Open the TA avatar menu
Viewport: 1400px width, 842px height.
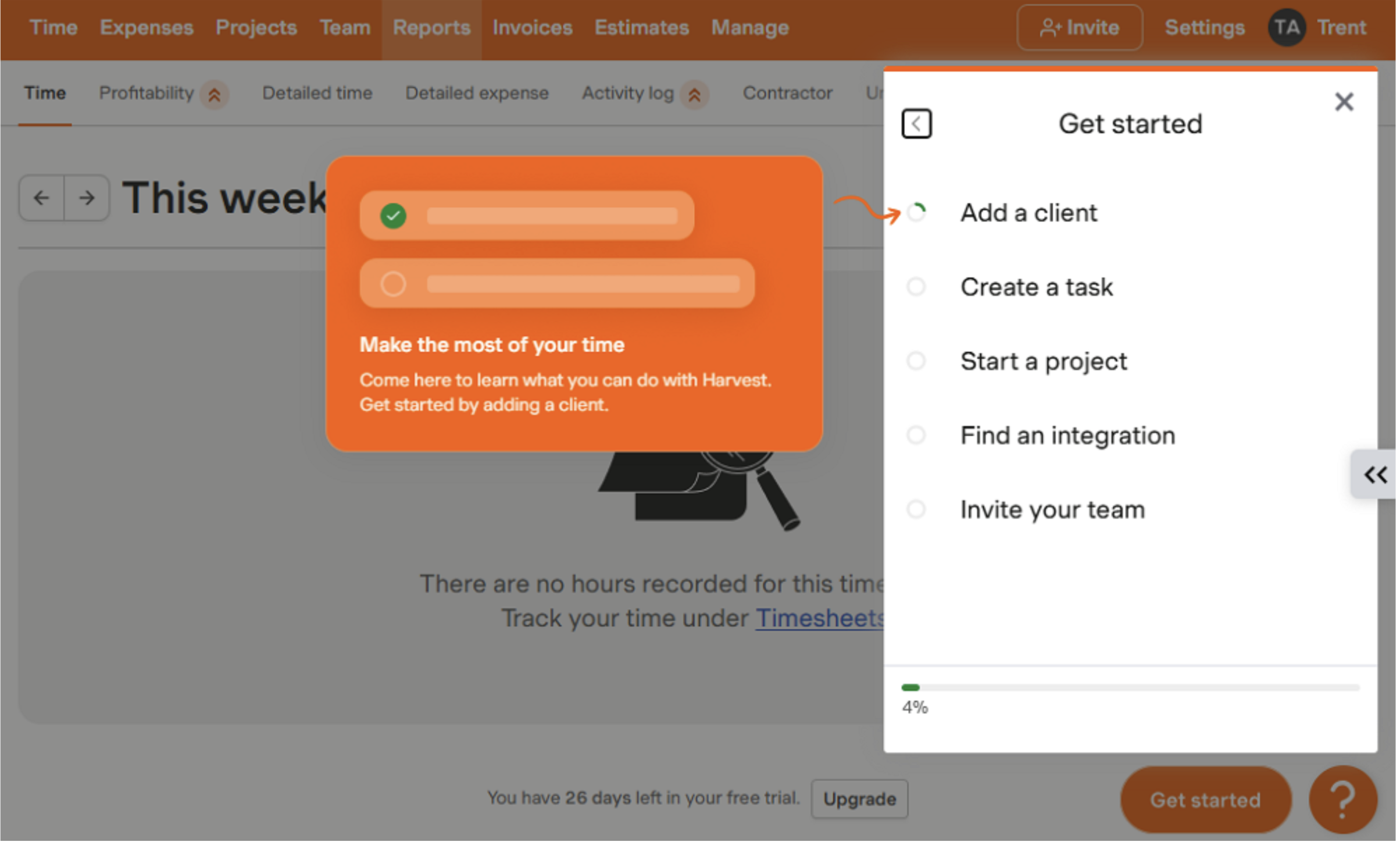pos(1287,27)
